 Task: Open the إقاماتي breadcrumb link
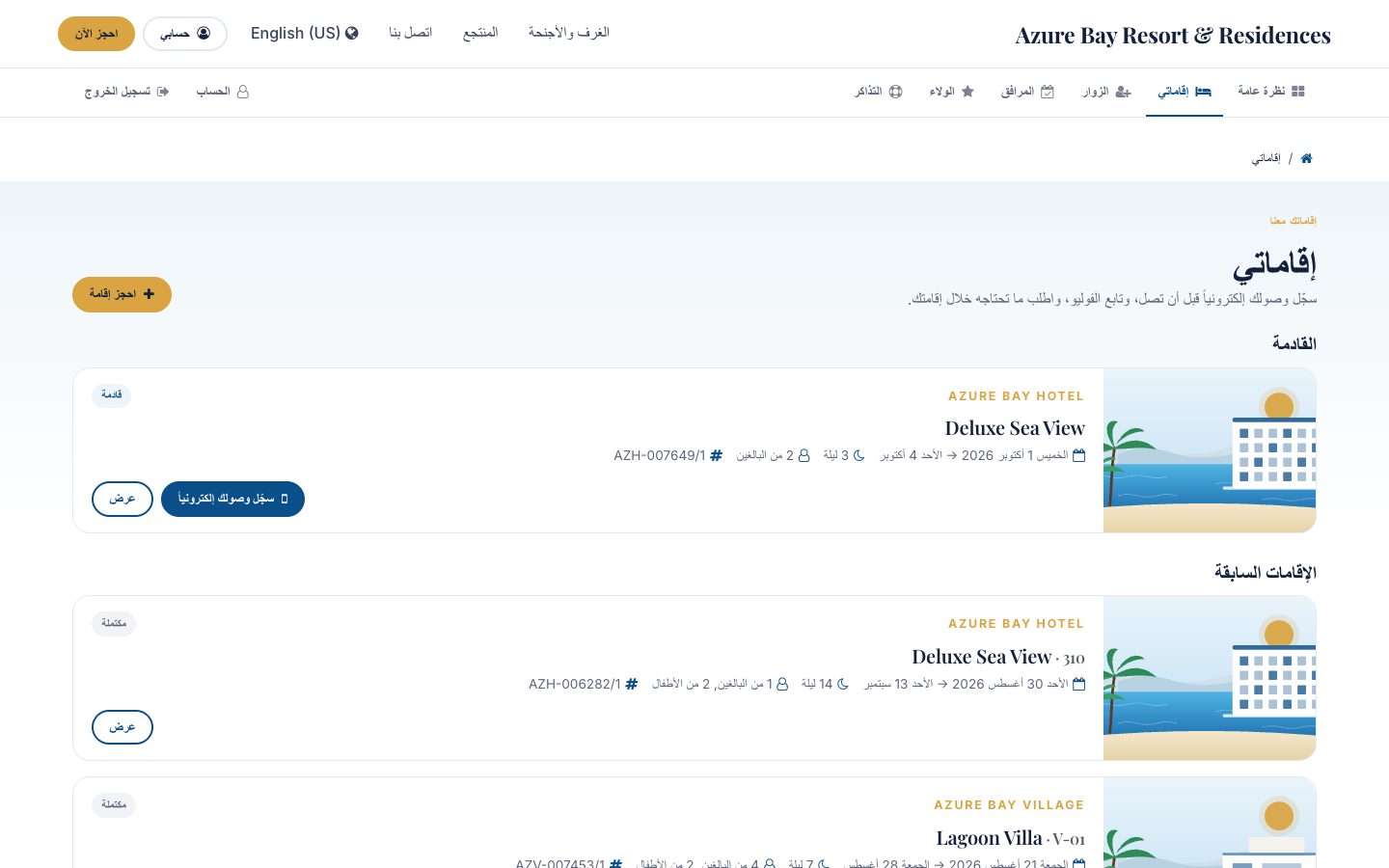click(1266, 158)
